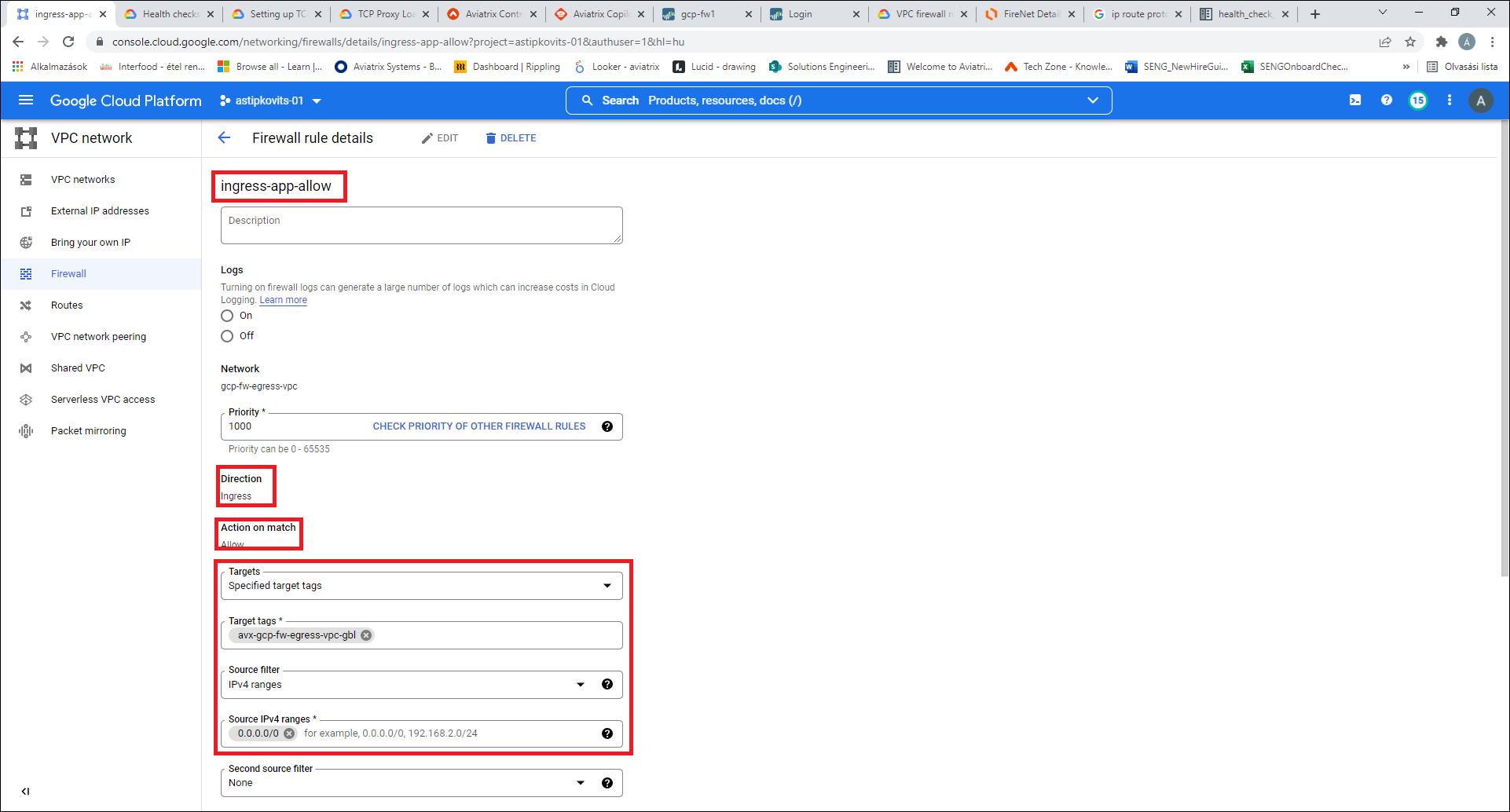Activate Cloud Shell icon in top bar
The width and height of the screenshot is (1510, 812).
[x=1355, y=101]
